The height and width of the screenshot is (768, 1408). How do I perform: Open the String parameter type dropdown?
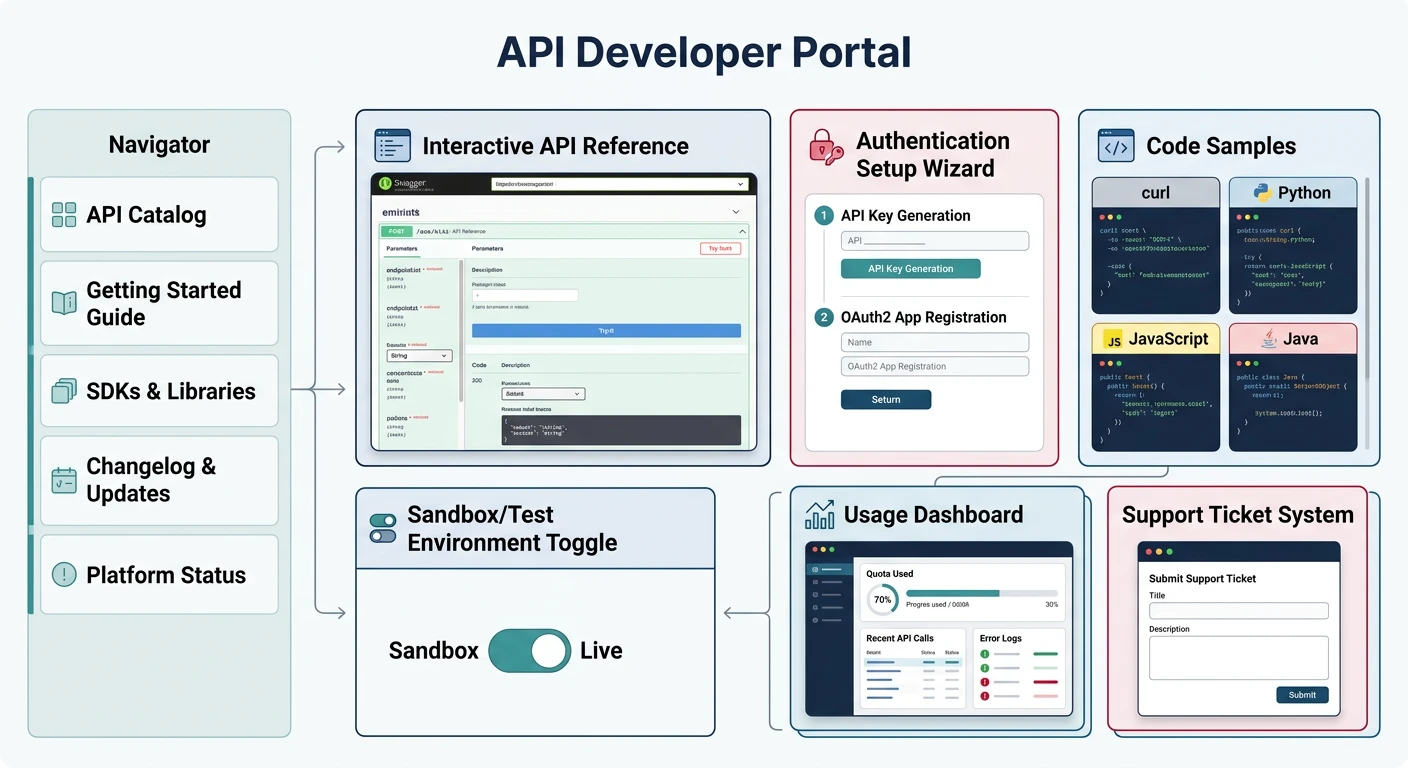tap(418, 355)
